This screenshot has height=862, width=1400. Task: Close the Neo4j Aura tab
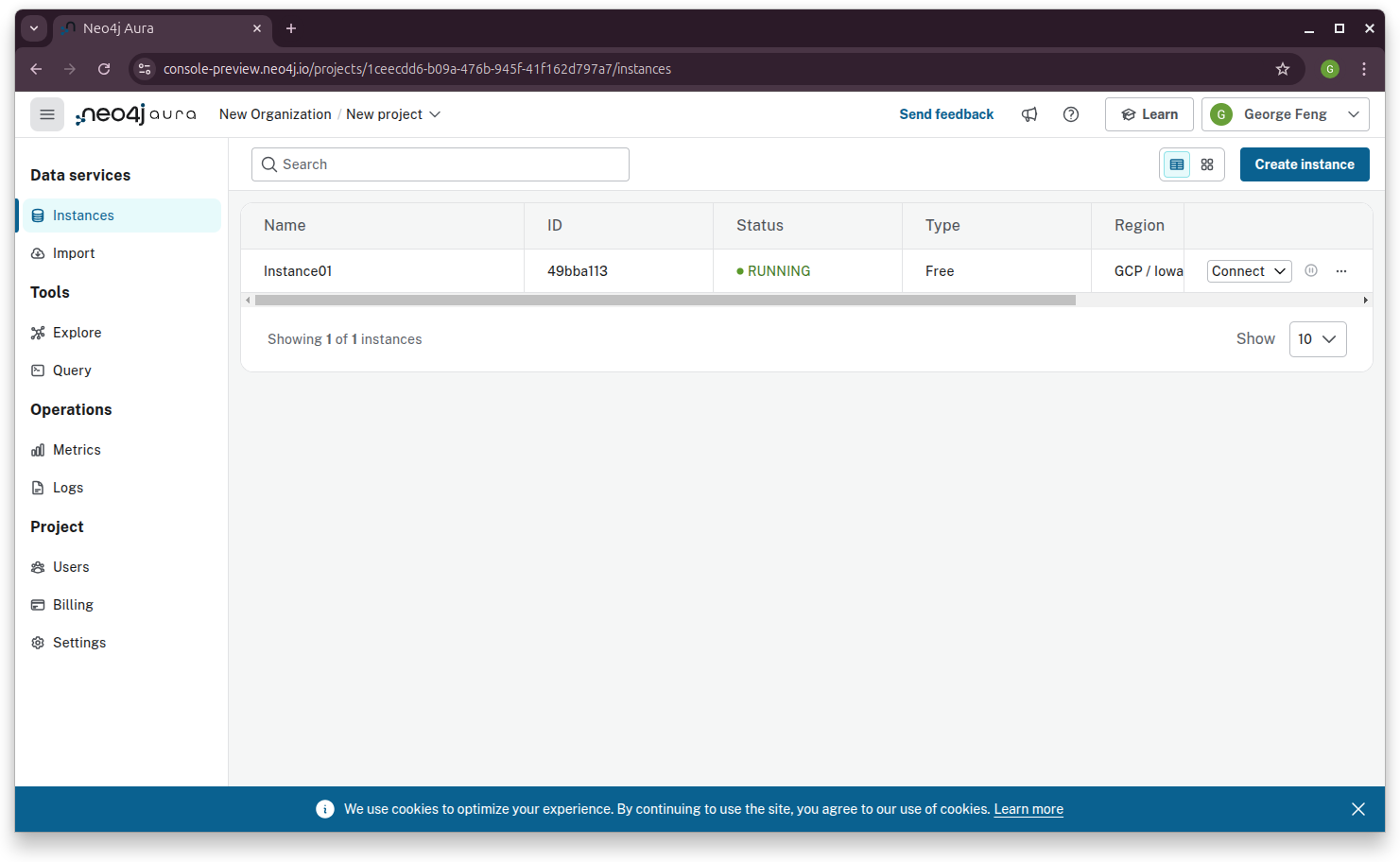pyautogui.click(x=257, y=28)
